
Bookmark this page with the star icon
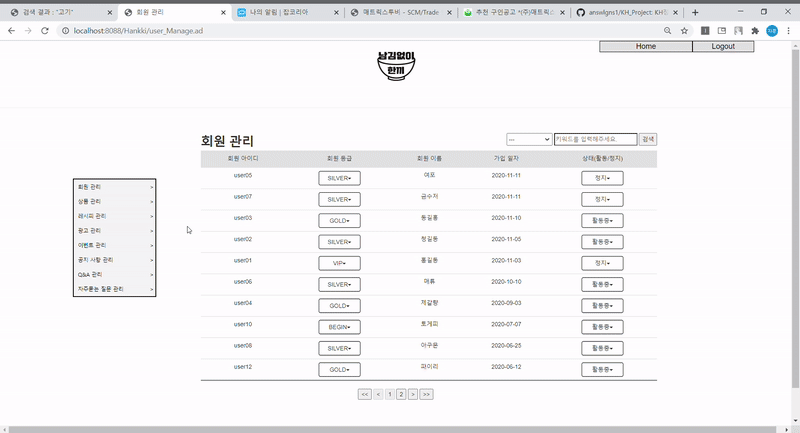click(x=684, y=31)
